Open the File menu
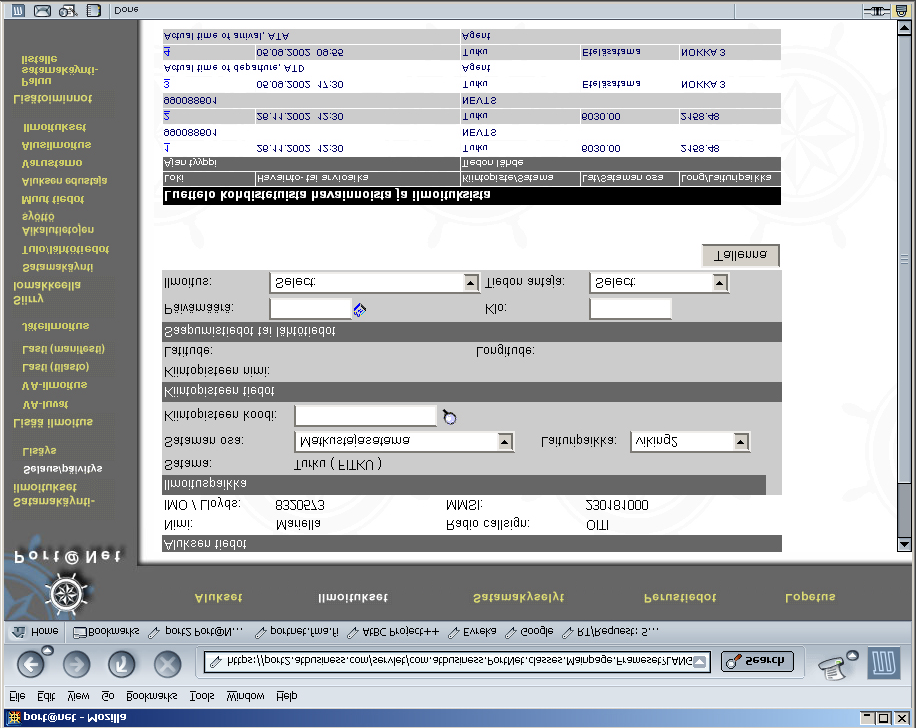The height and width of the screenshot is (728, 916). click(17, 696)
